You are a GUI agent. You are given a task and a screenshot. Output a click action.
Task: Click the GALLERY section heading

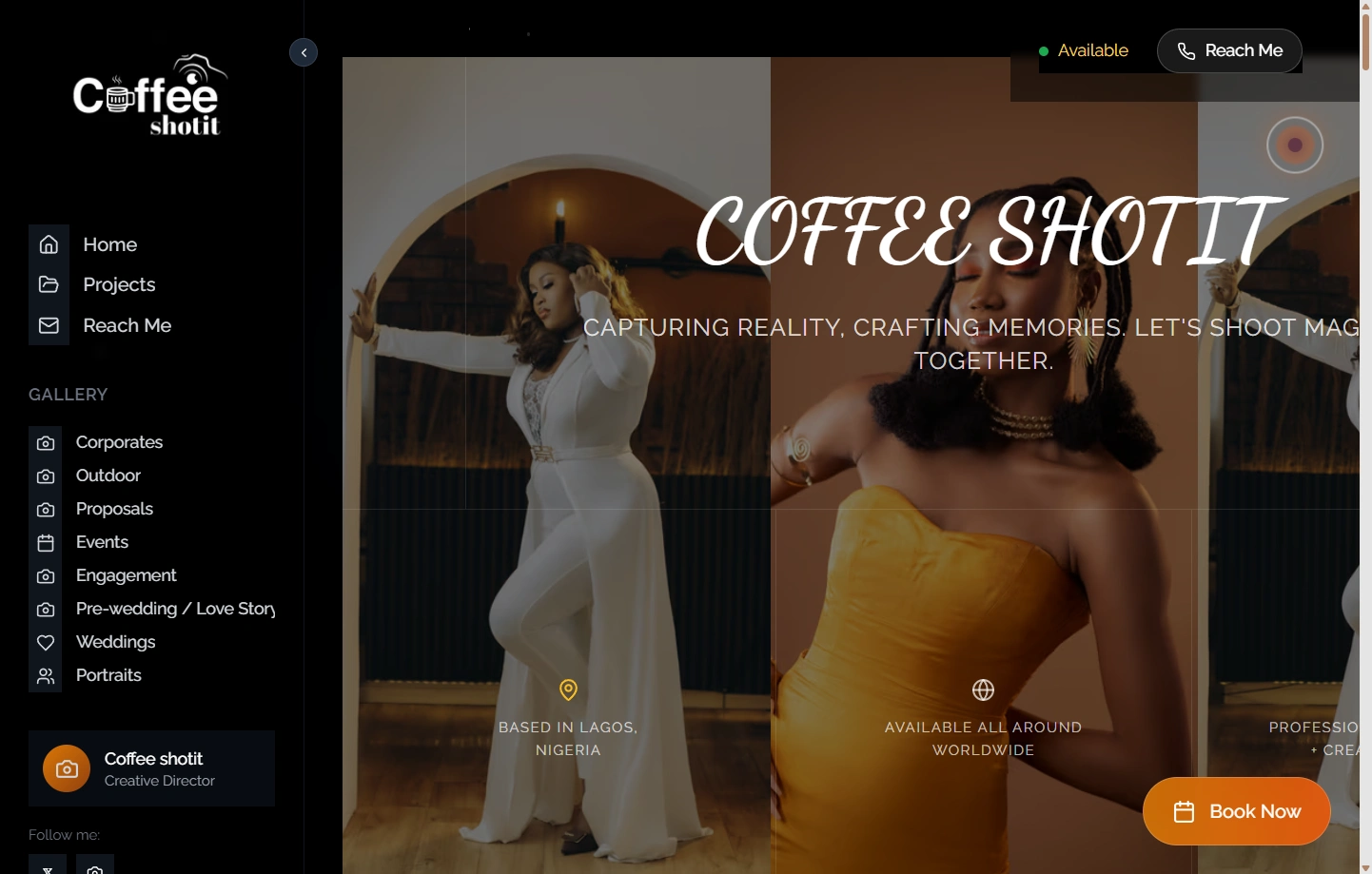click(x=68, y=395)
